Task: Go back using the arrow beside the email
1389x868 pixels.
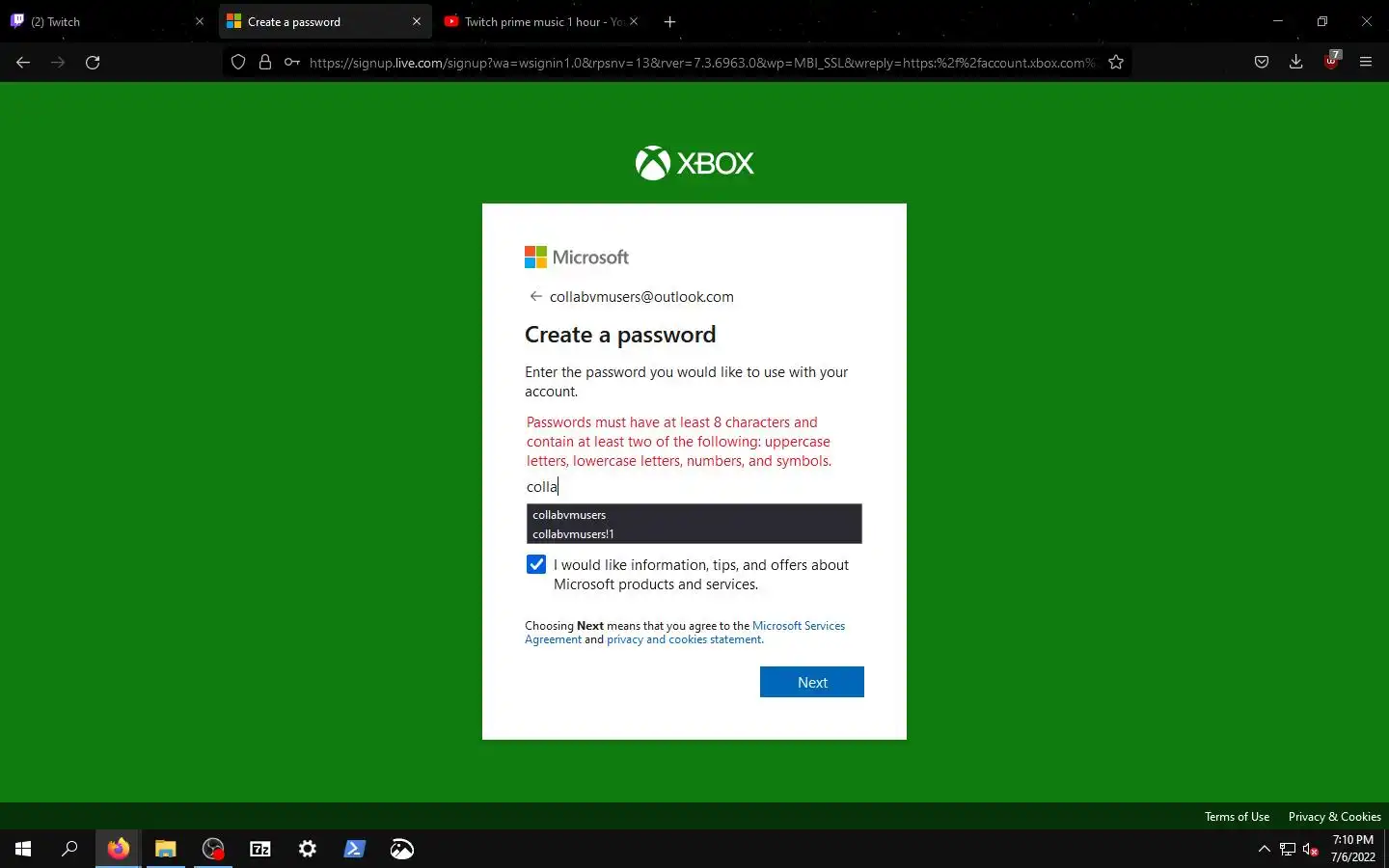Action: point(535,296)
